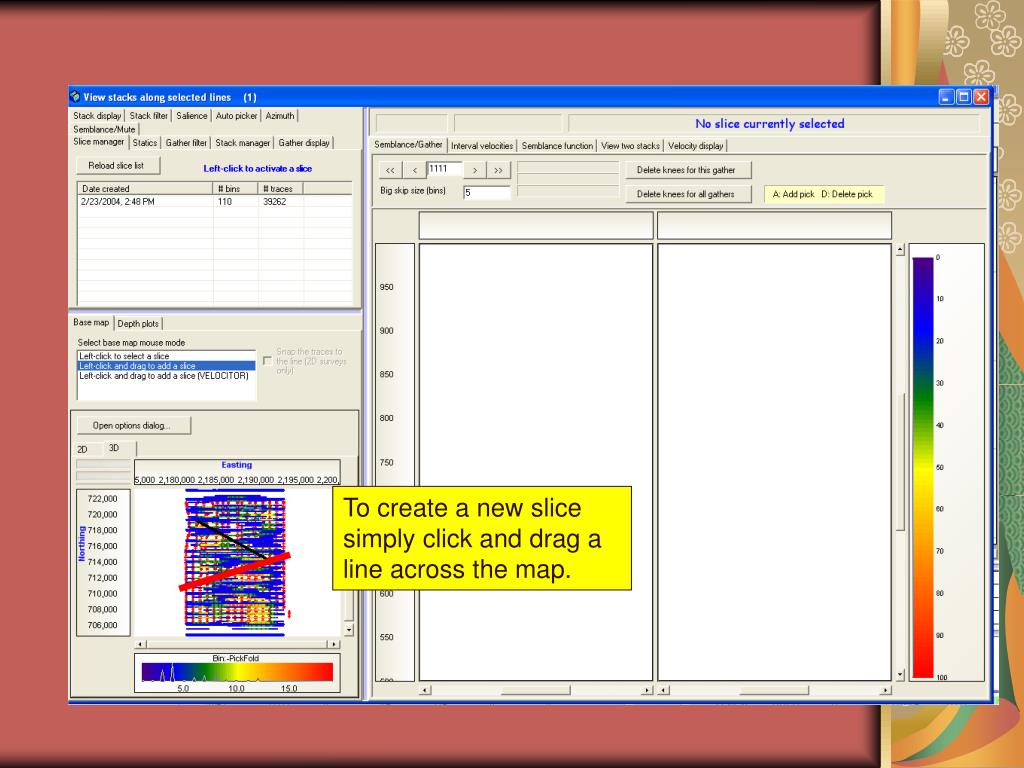Click Delete knees for all gathers
Image resolution: width=1024 pixels, height=768 pixels.
pos(688,194)
